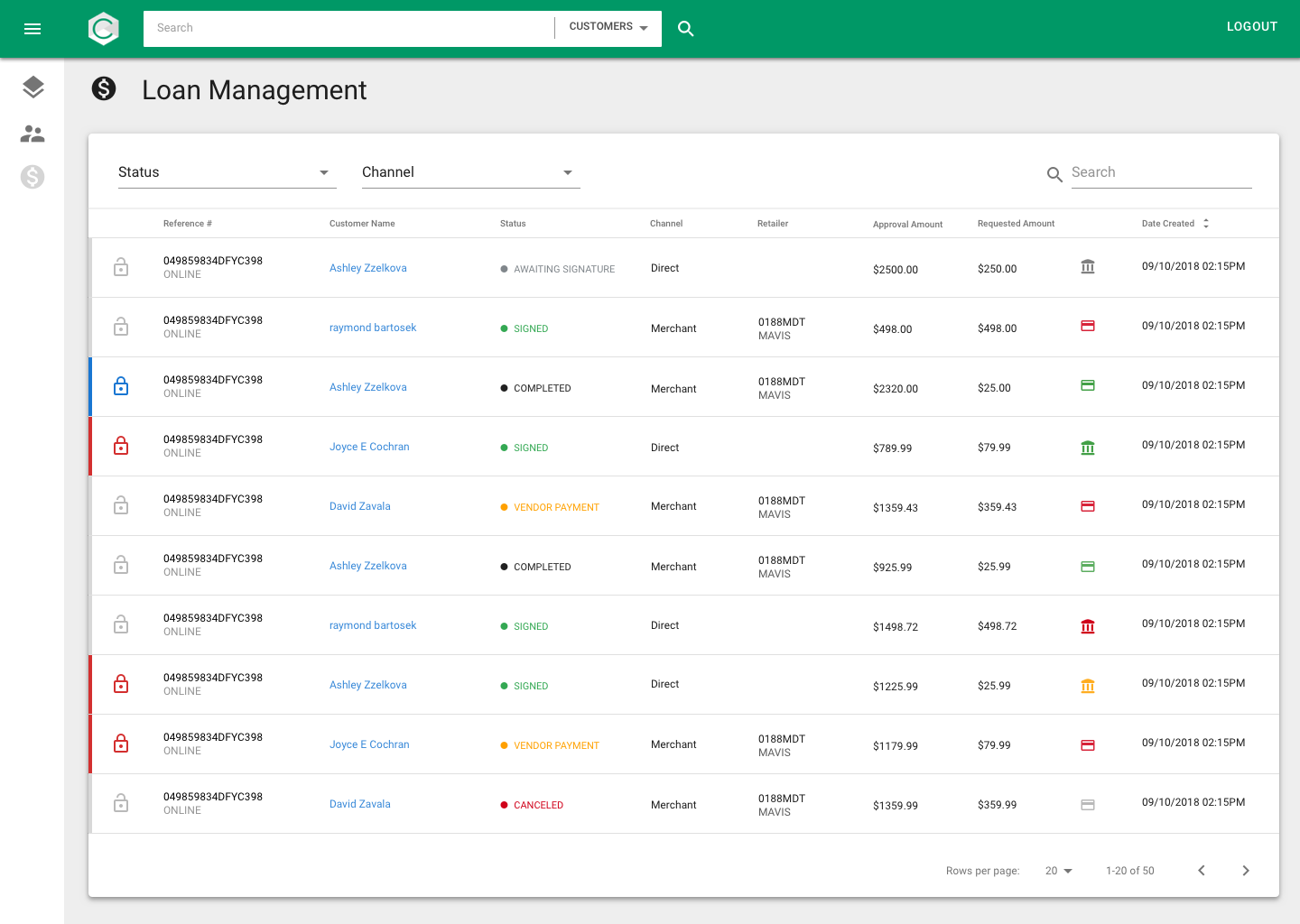Viewport: 1300px width, 924px height.
Task: Click the bank icon in AWAITING SIGNATURE row
Action: tap(1088, 267)
